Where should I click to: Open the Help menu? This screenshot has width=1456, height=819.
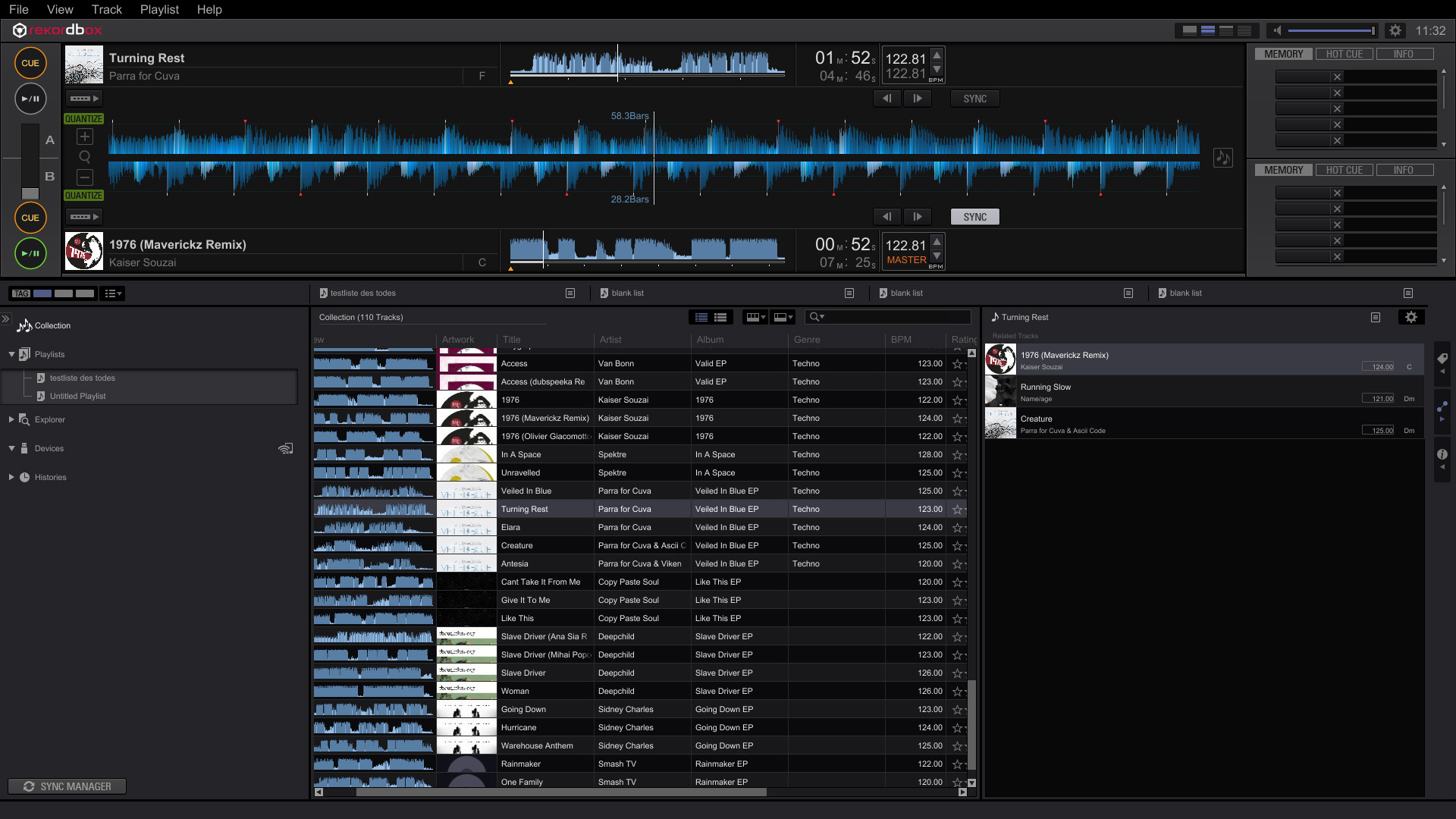click(x=209, y=9)
